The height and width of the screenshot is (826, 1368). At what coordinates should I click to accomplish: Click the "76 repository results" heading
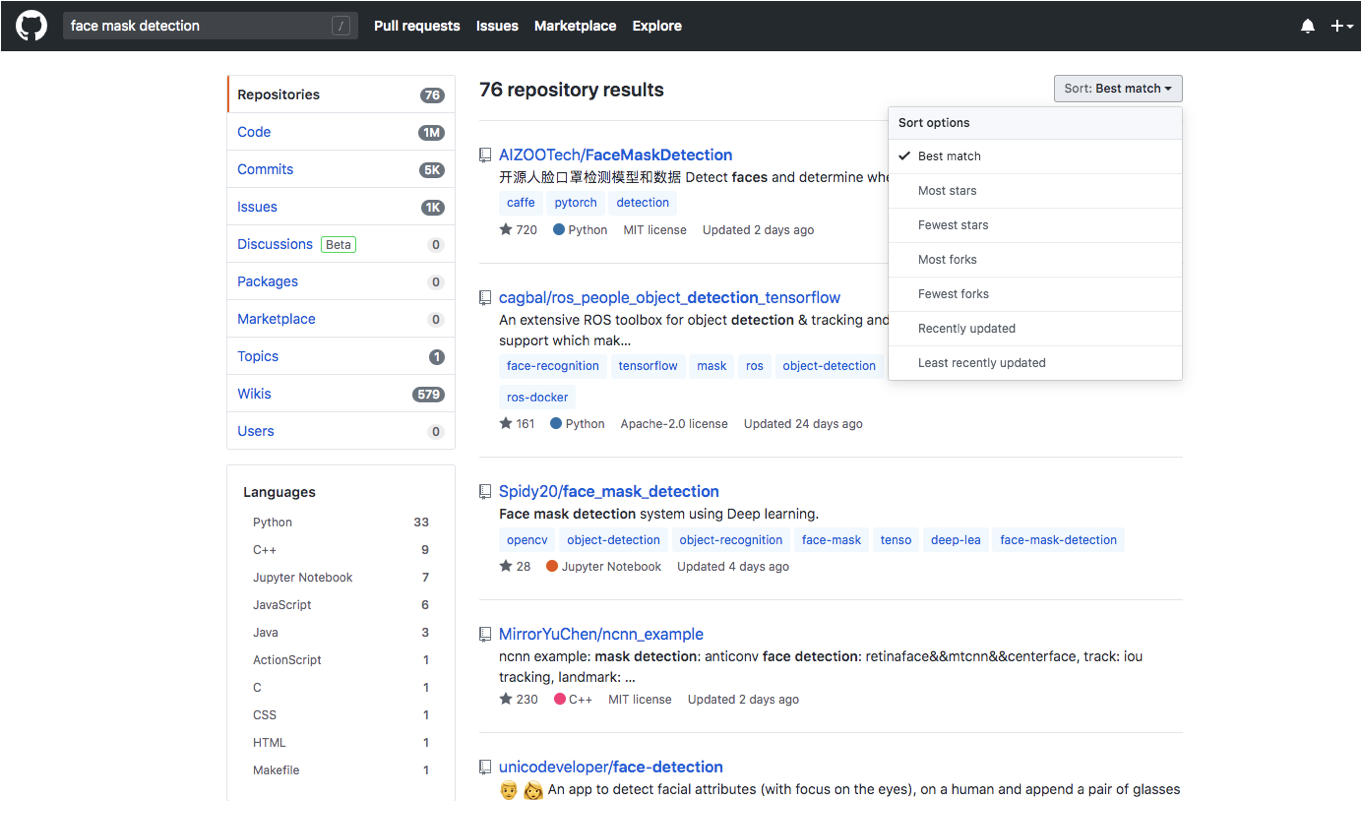pyautogui.click(x=571, y=90)
